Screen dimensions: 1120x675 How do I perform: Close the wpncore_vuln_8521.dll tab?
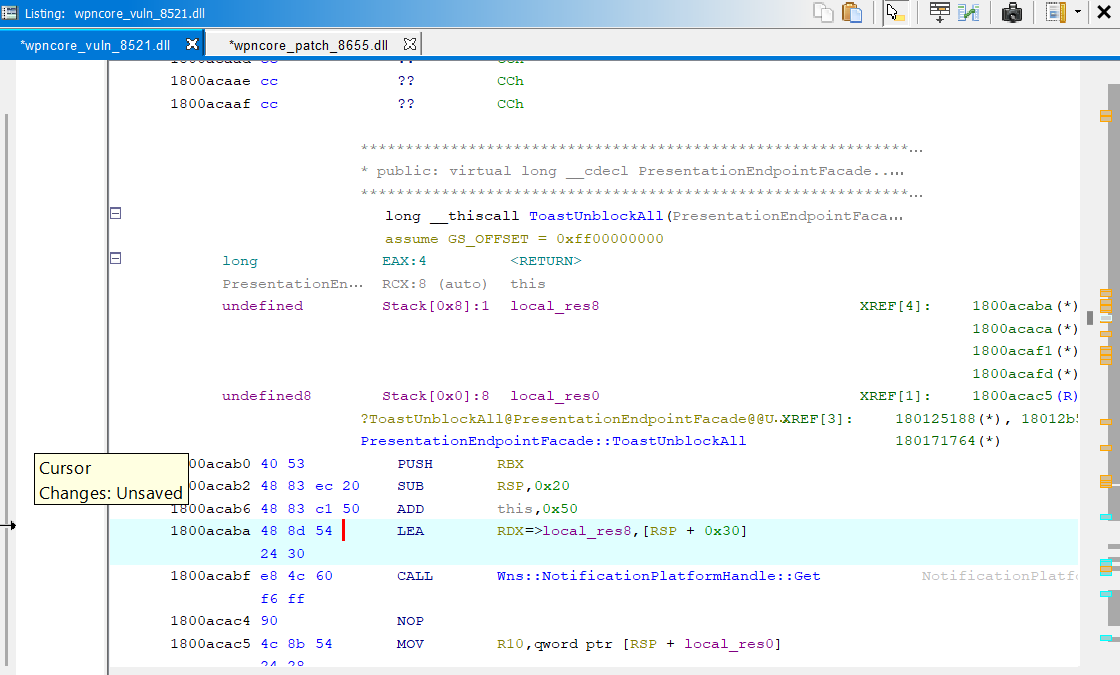[x=191, y=44]
